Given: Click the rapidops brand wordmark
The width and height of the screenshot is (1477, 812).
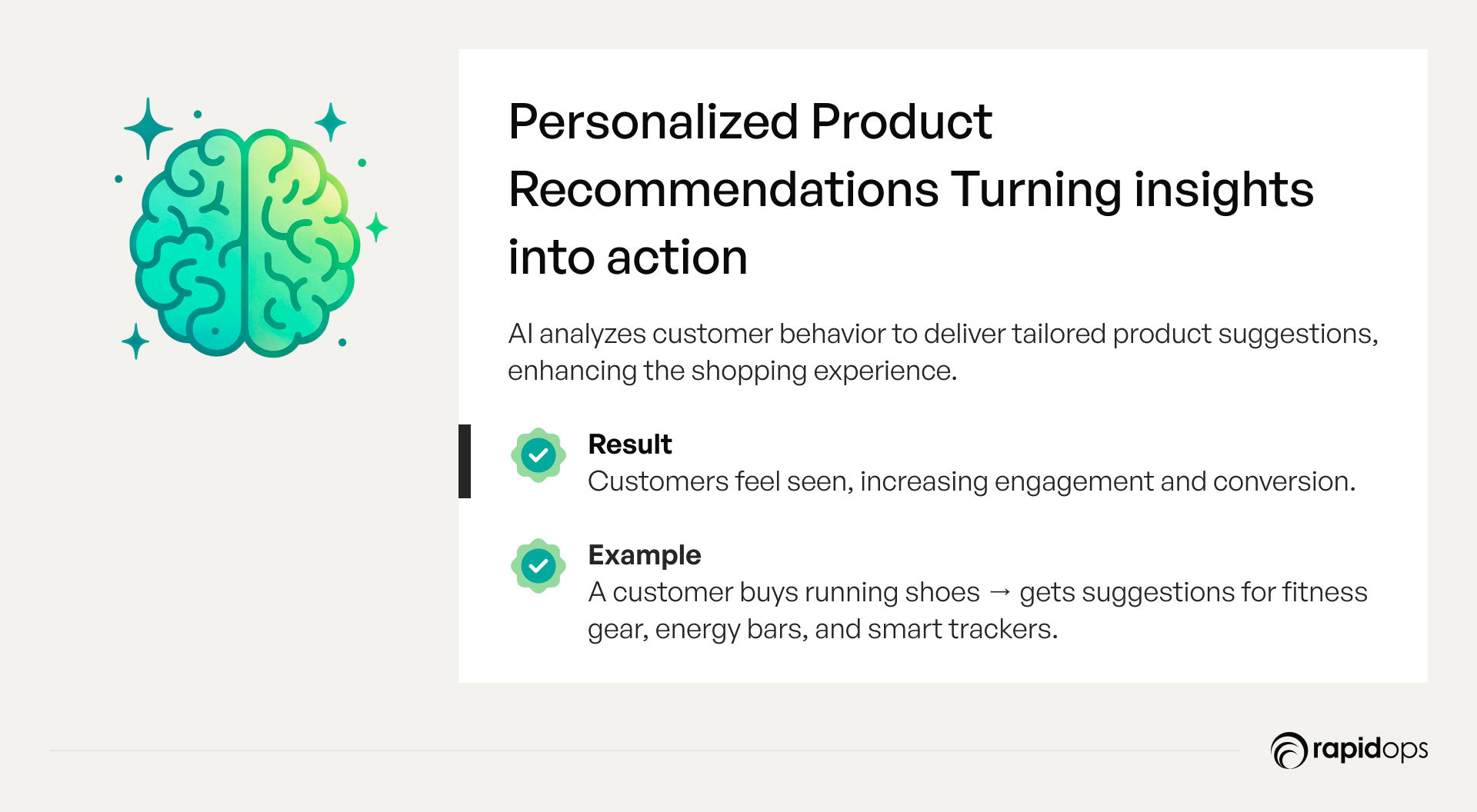Looking at the screenshot, I should tap(1370, 749).
